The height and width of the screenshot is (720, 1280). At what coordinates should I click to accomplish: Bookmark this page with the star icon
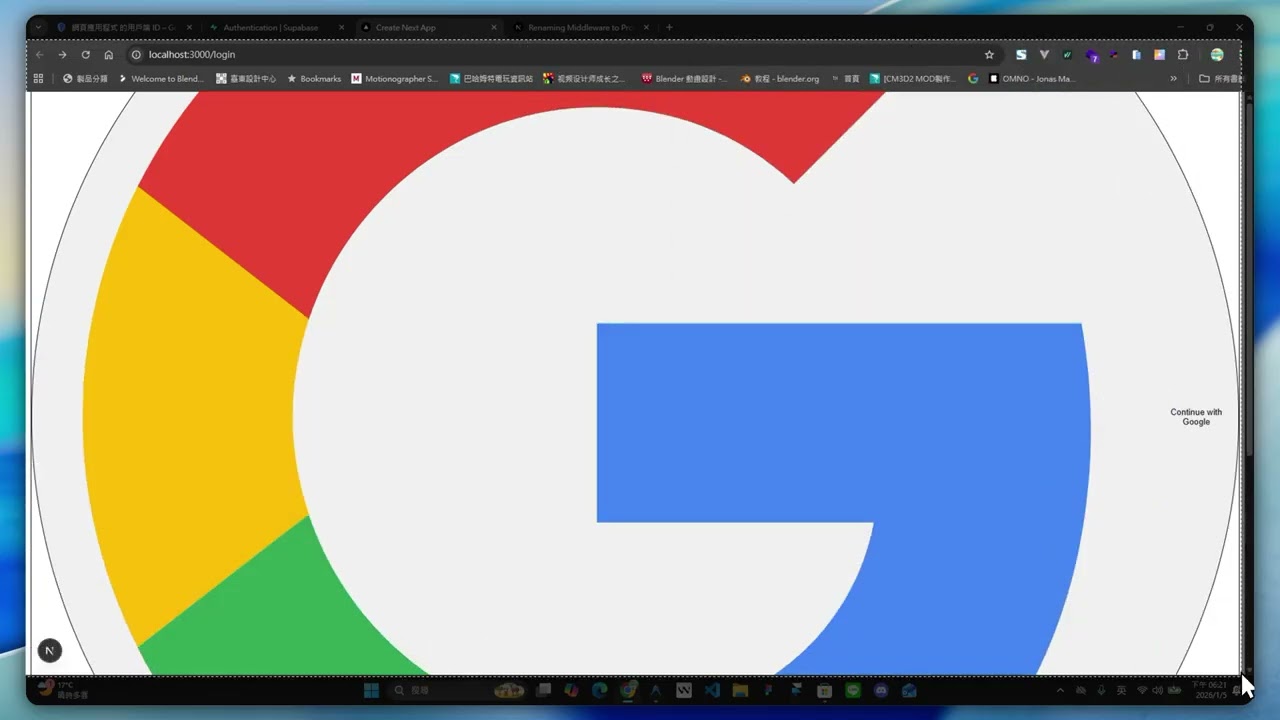(989, 54)
